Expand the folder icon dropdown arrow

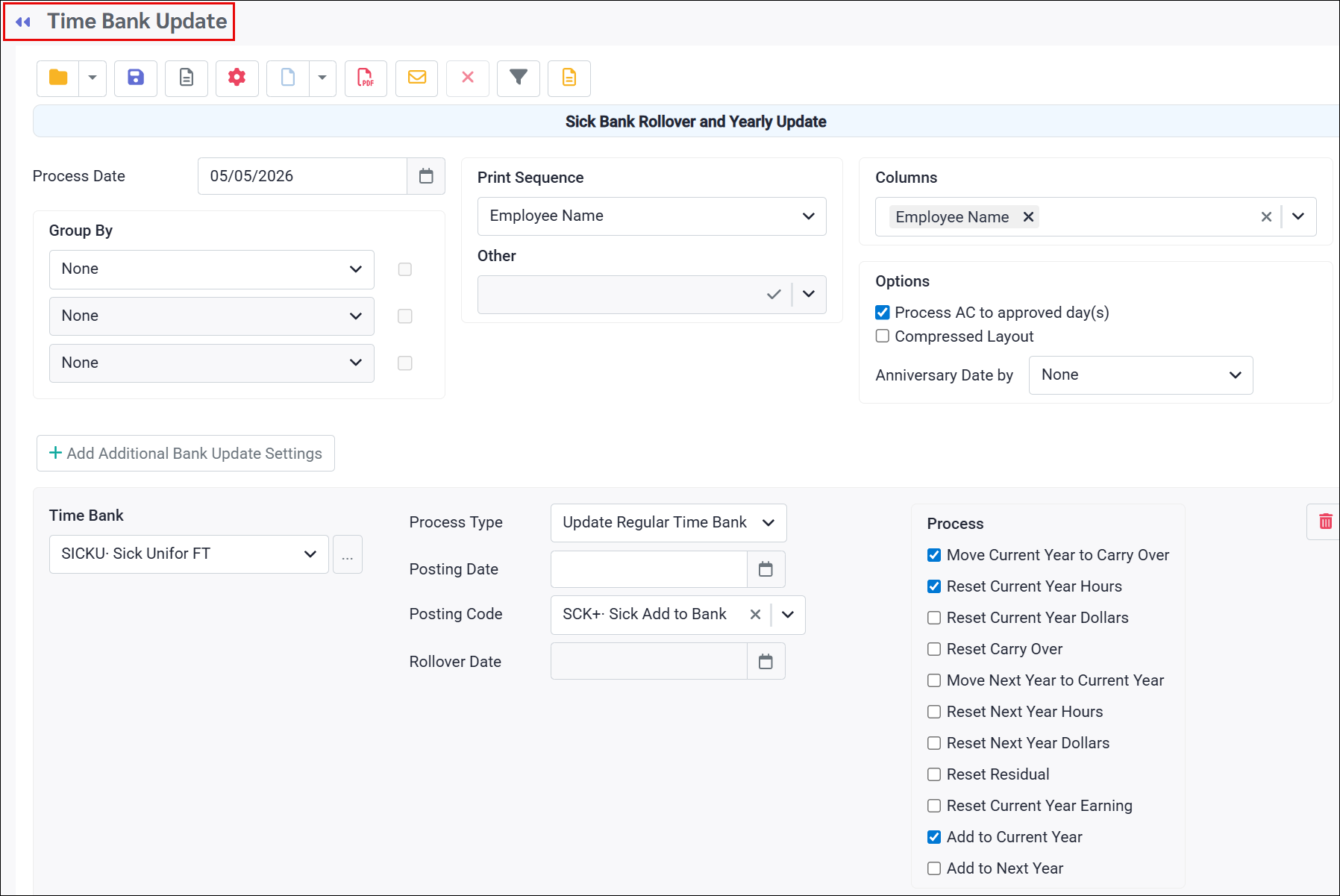(93, 78)
